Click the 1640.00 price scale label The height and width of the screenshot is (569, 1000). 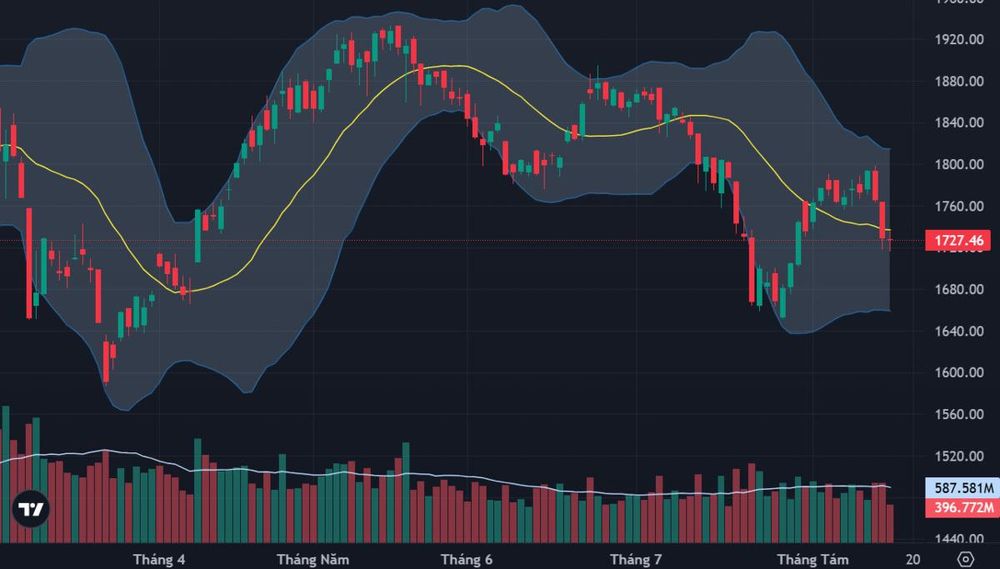click(x=959, y=331)
